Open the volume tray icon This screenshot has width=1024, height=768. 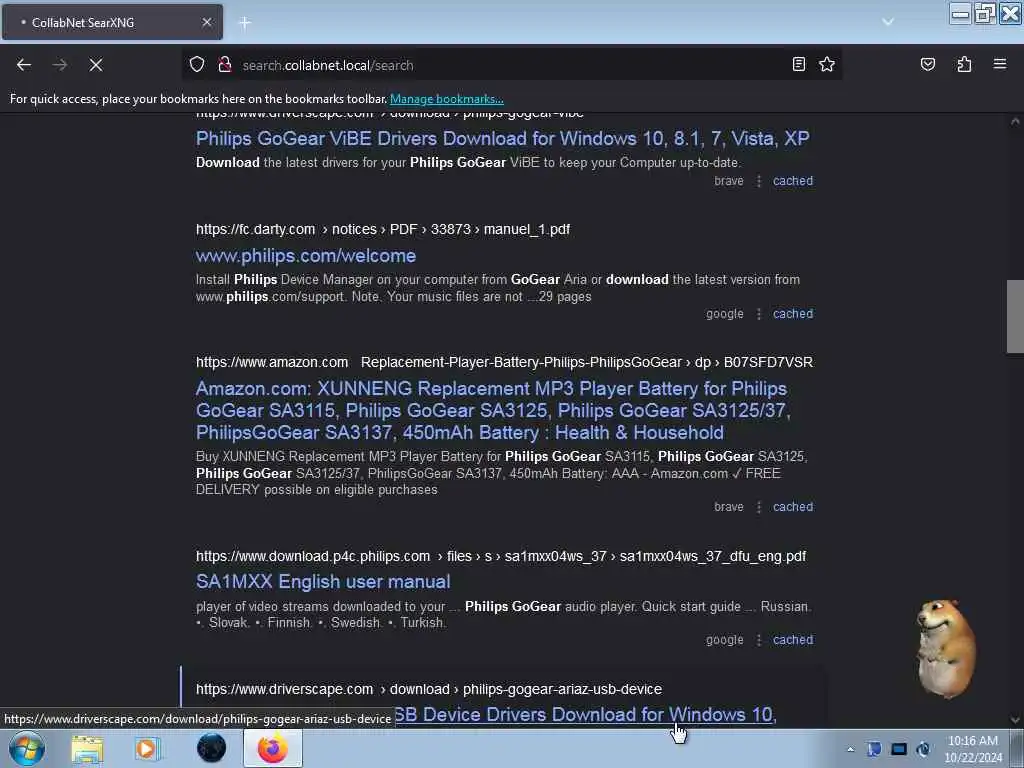coord(923,749)
